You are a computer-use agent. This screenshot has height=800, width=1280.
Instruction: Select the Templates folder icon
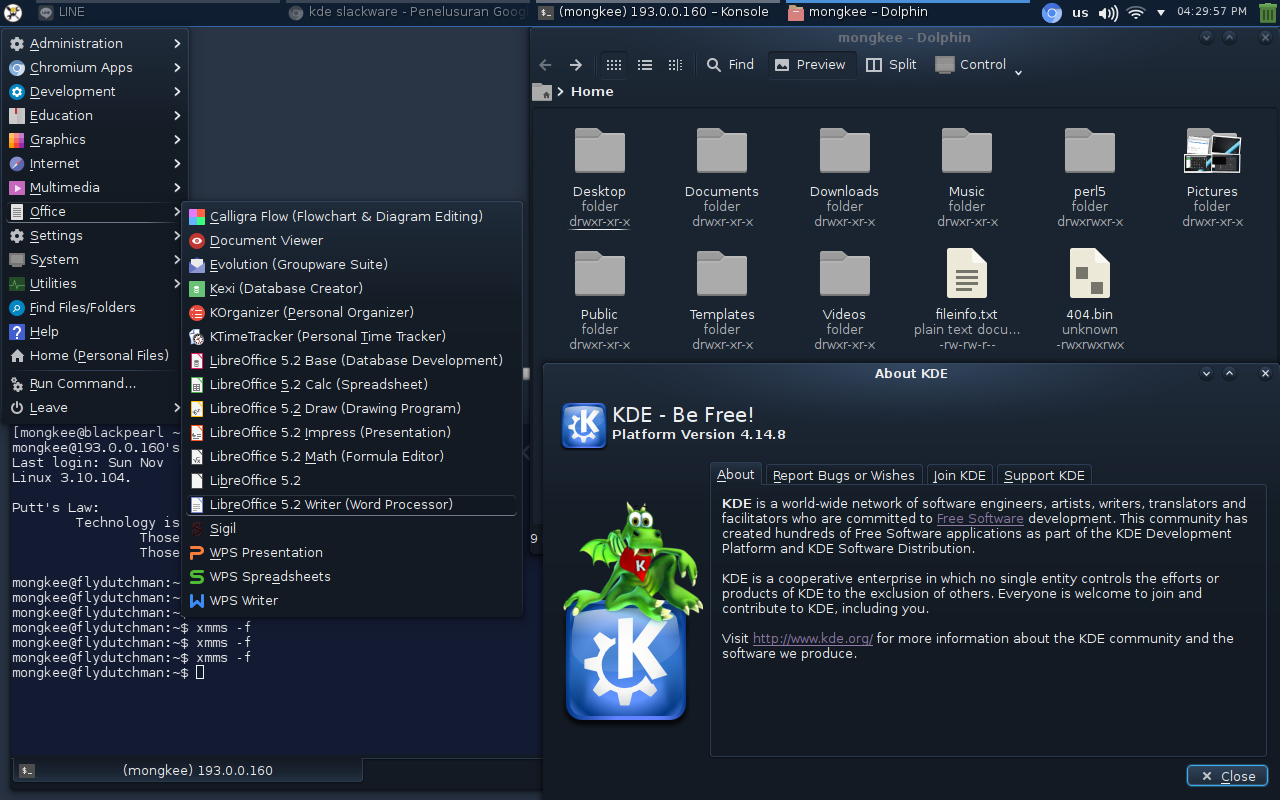722,275
